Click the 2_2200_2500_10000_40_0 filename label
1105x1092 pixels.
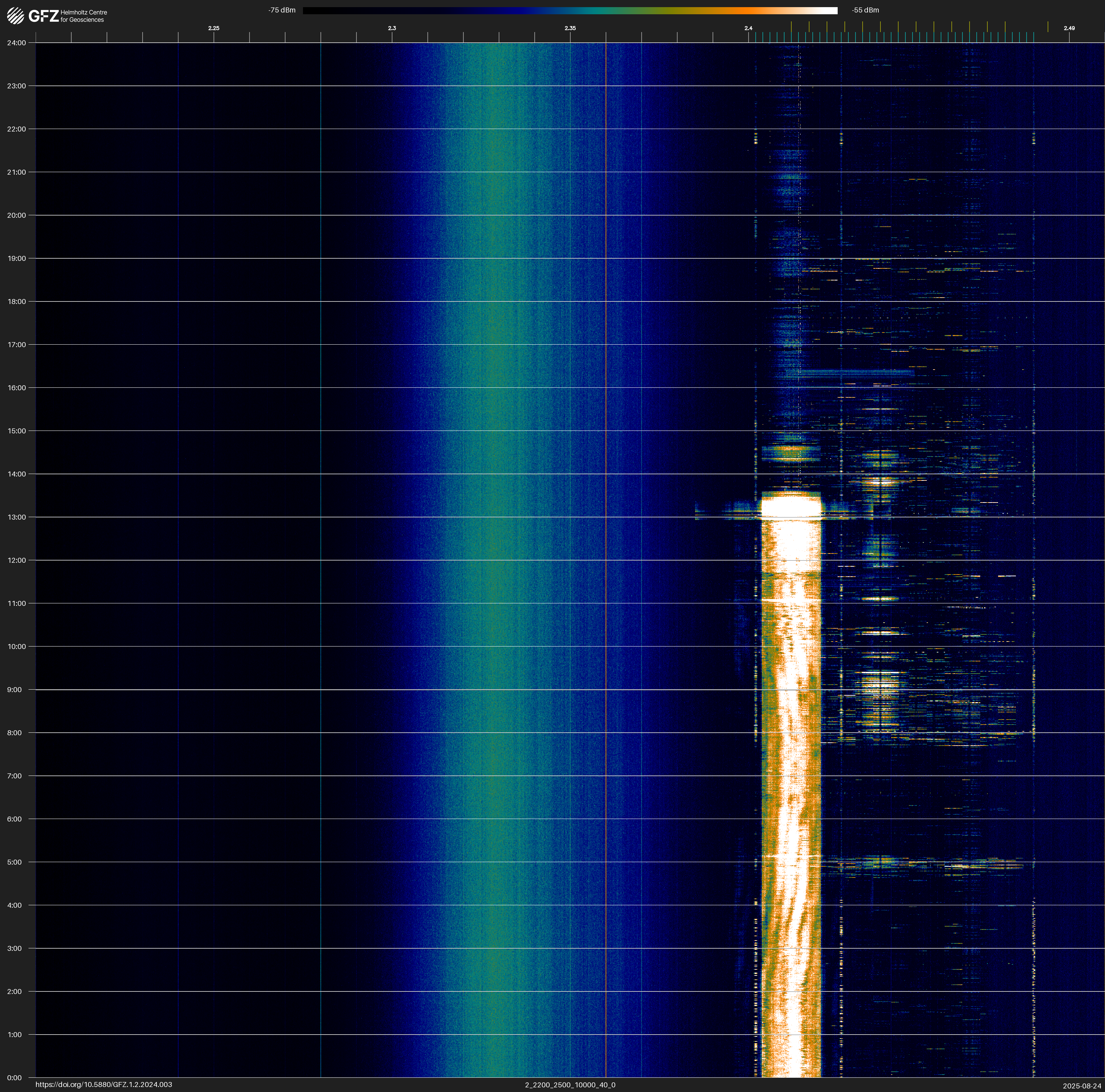coord(570,1085)
